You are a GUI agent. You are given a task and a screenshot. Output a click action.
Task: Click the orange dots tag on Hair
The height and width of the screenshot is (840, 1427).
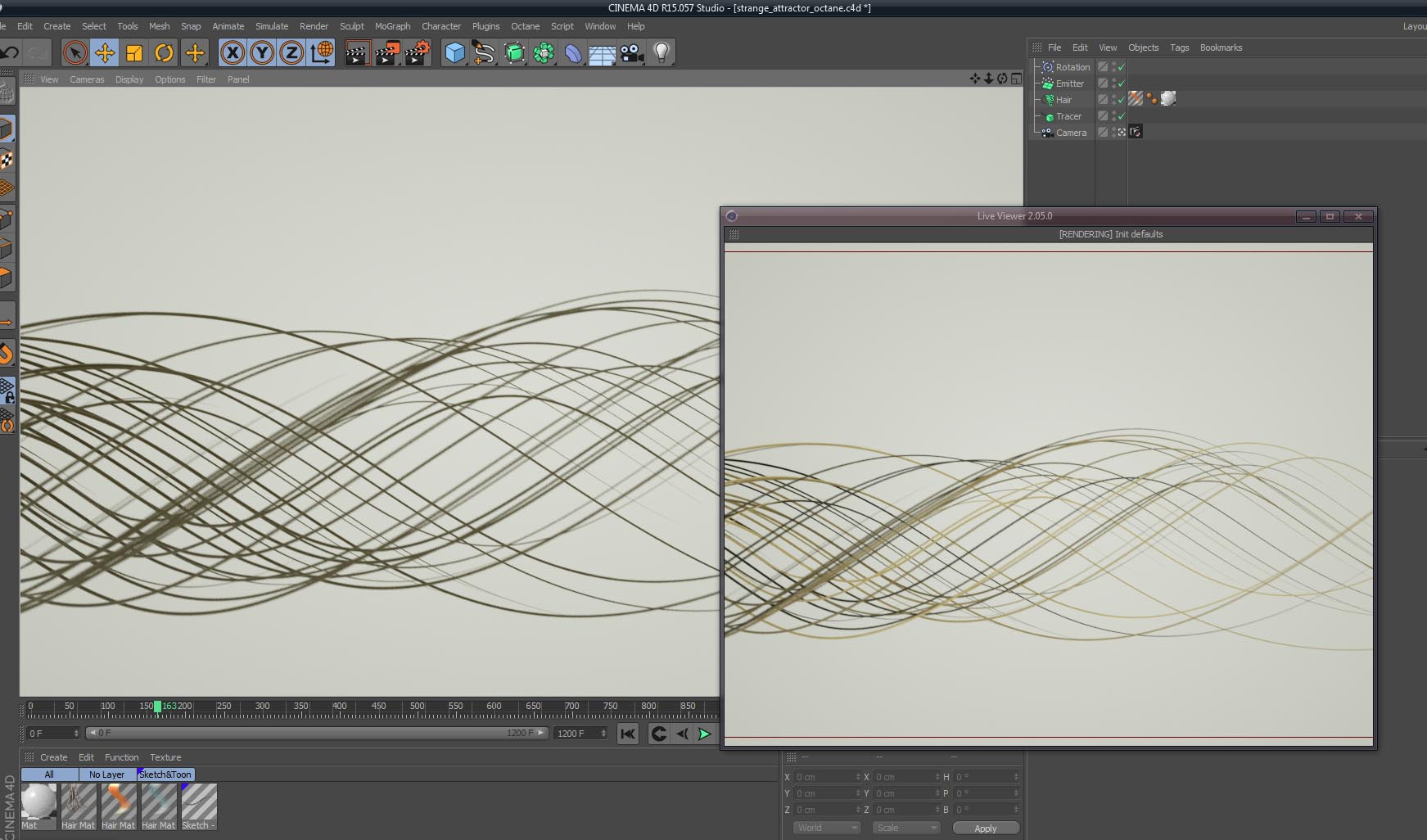tap(1152, 99)
